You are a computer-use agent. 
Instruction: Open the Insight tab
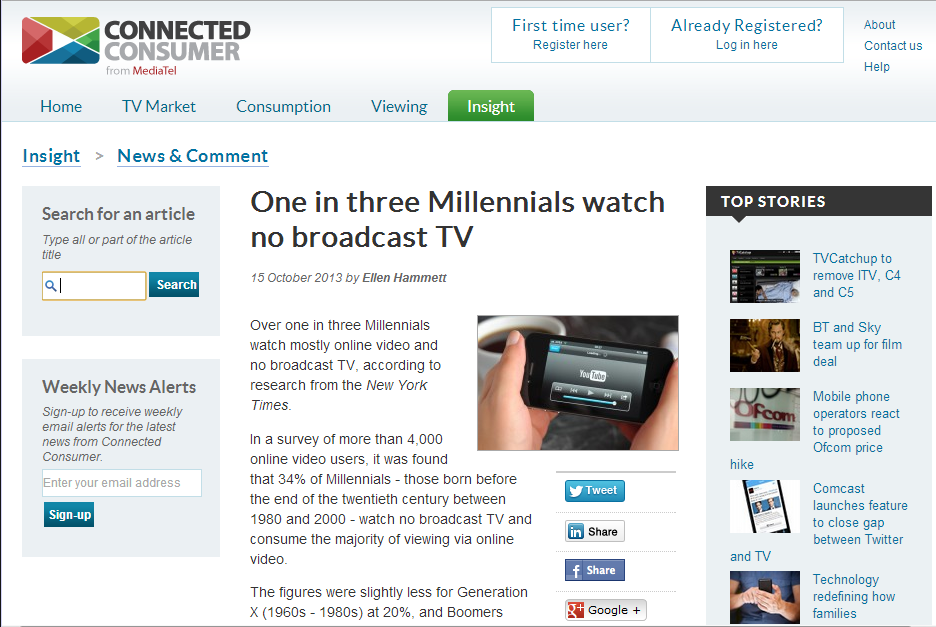(x=491, y=106)
